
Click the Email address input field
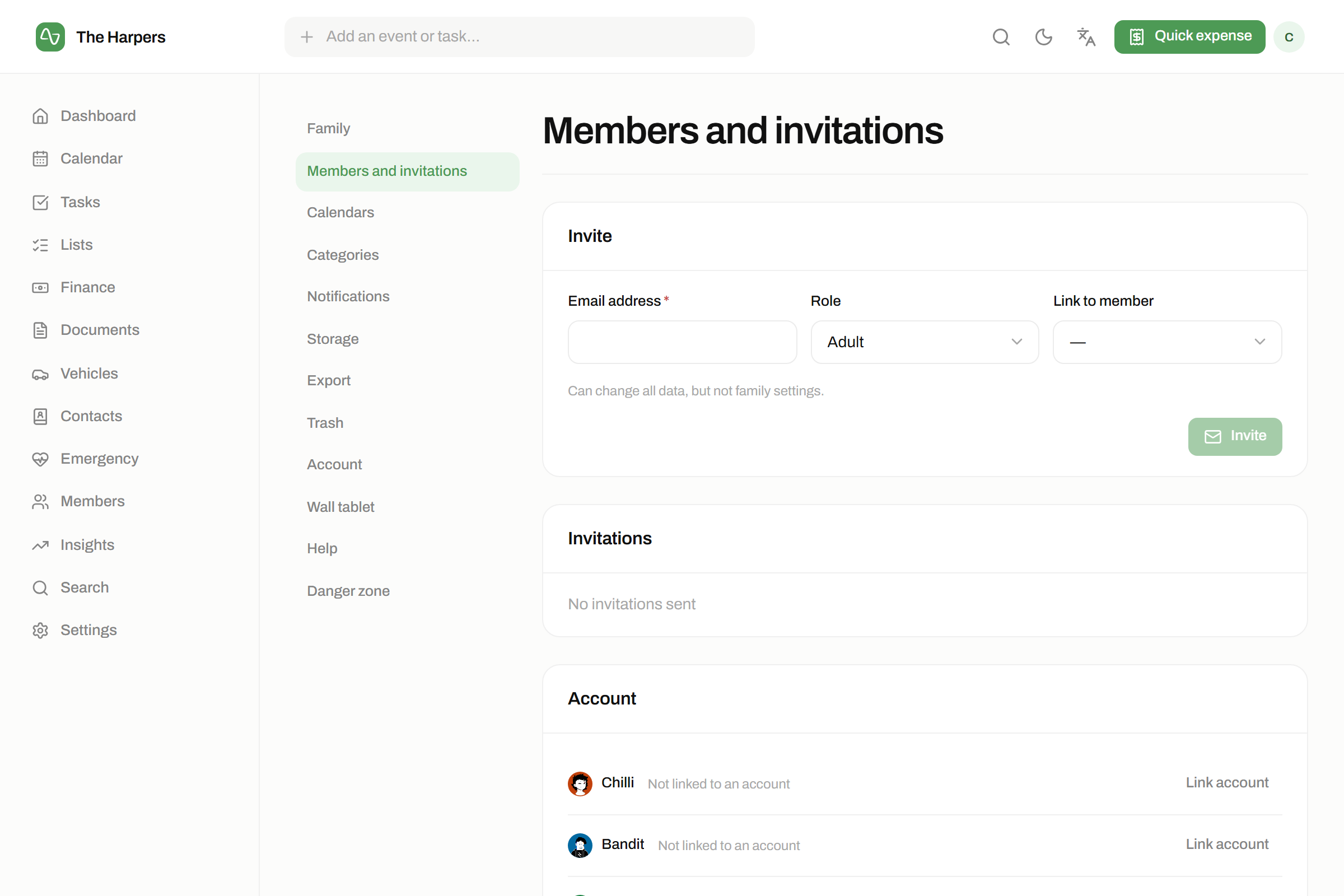coord(682,342)
